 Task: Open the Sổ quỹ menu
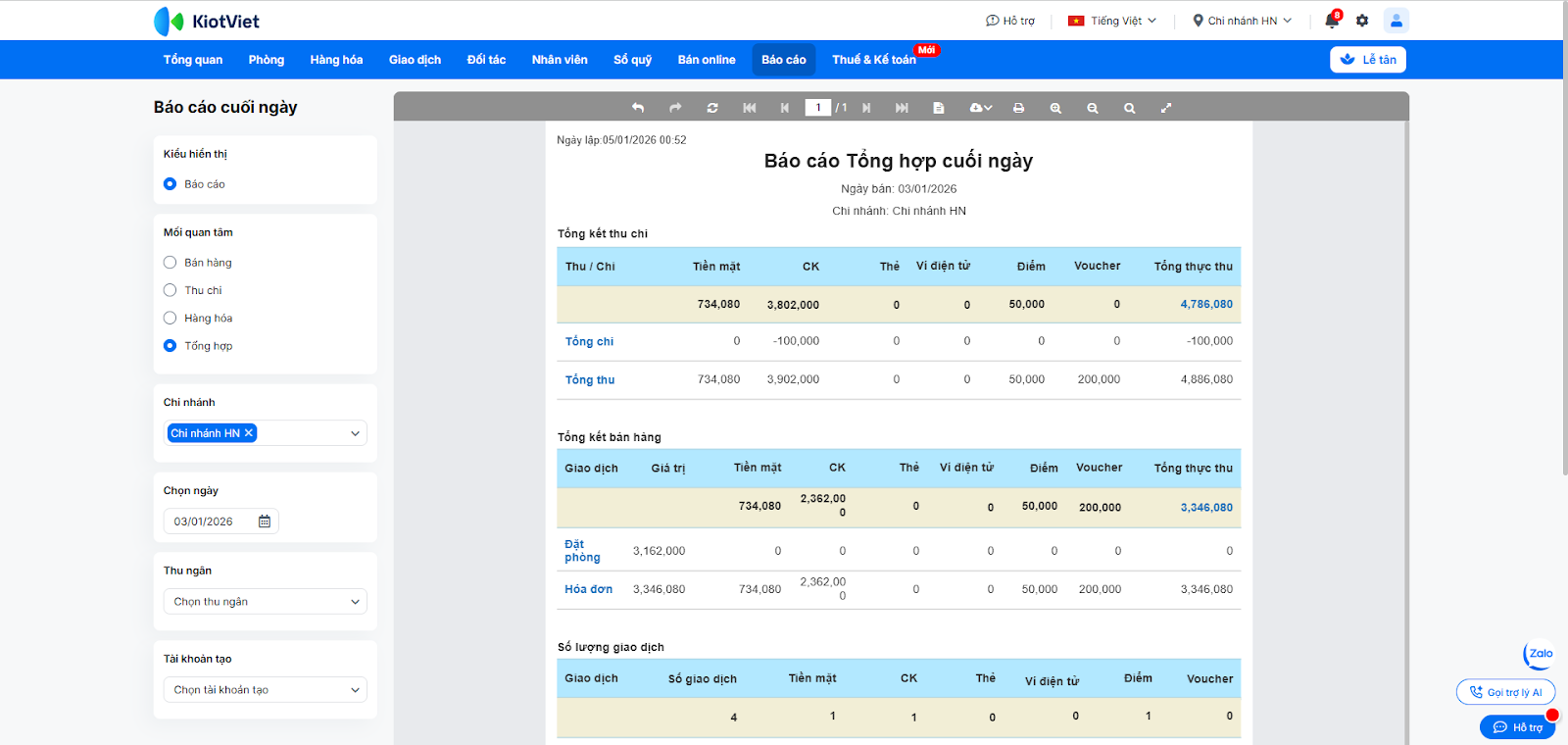(632, 60)
